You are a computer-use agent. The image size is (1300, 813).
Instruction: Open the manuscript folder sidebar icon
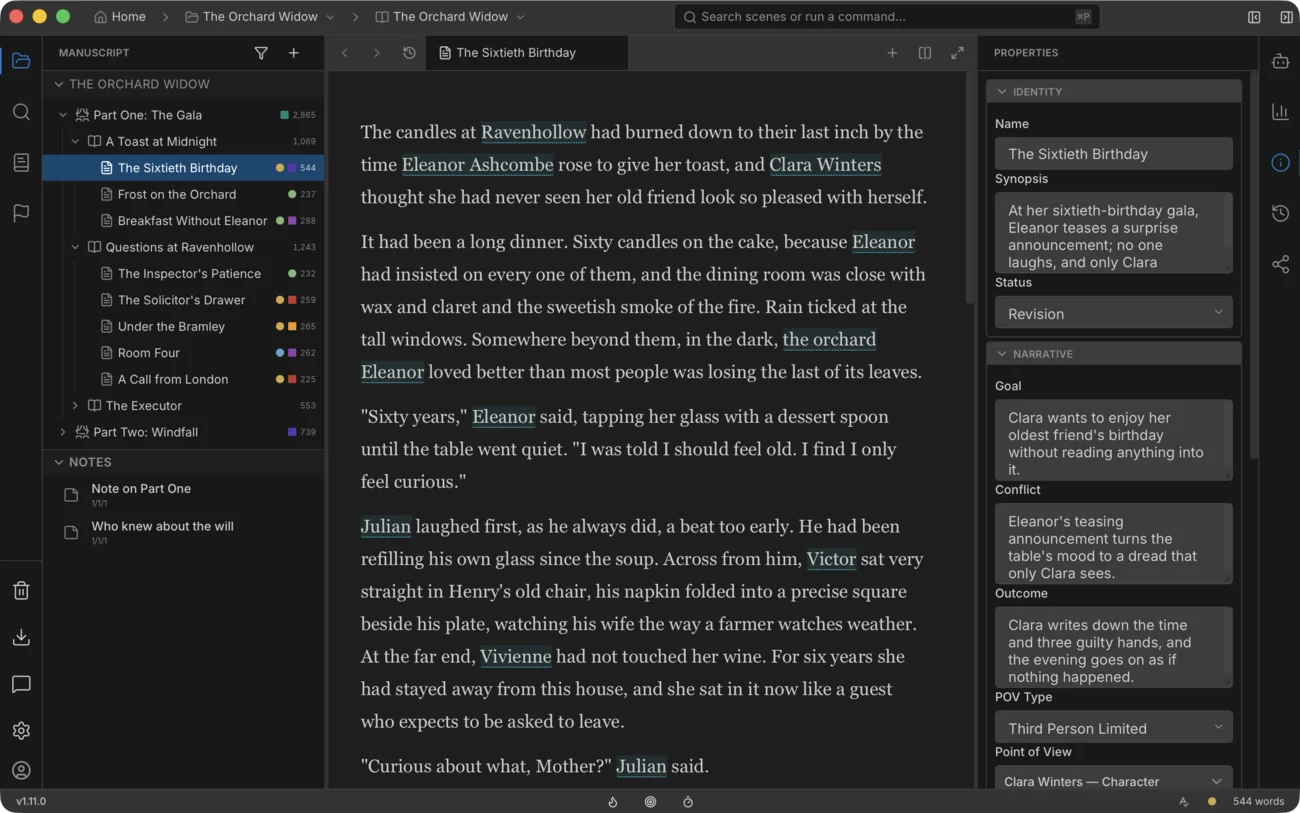point(21,61)
